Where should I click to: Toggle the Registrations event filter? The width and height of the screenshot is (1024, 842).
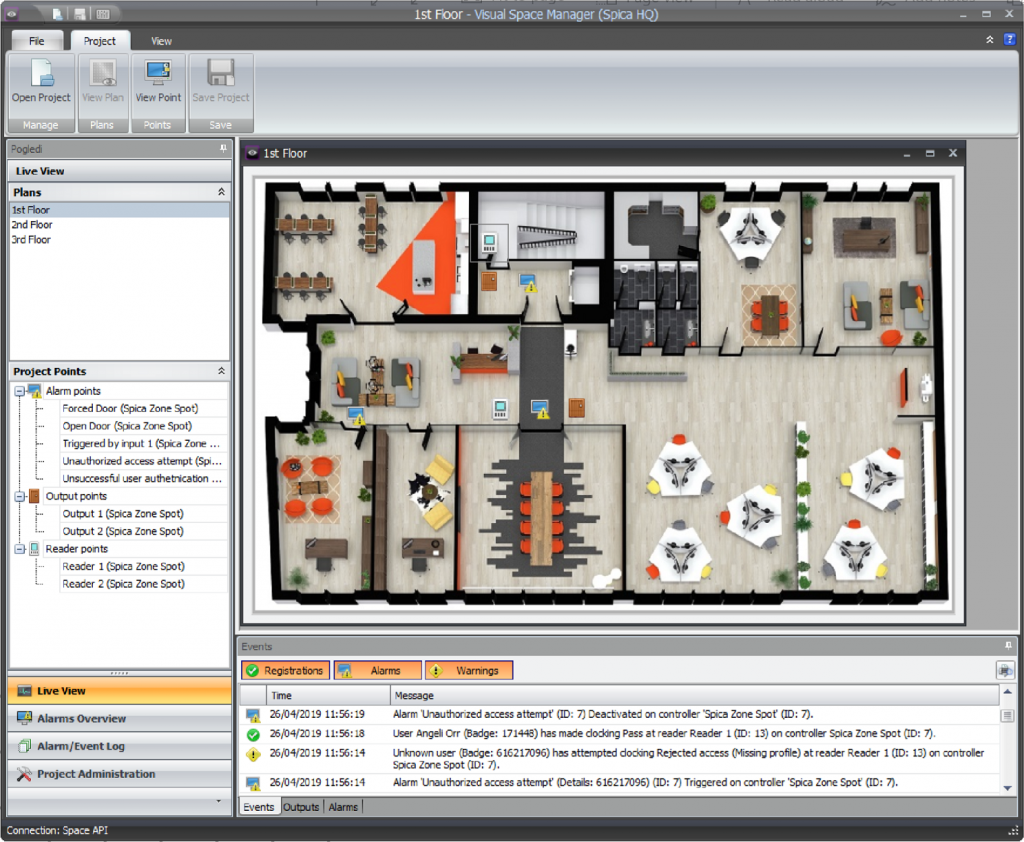tap(284, 670)
